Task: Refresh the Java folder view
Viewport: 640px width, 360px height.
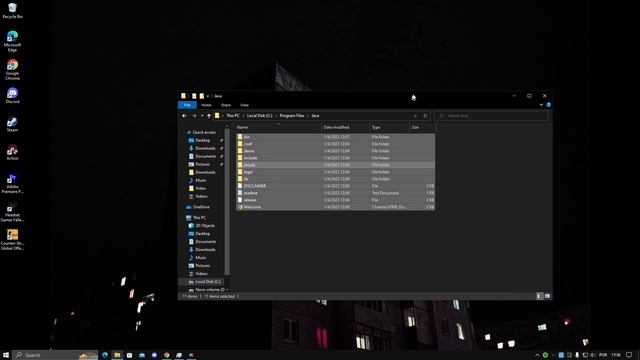Action: tap(425, 116)
